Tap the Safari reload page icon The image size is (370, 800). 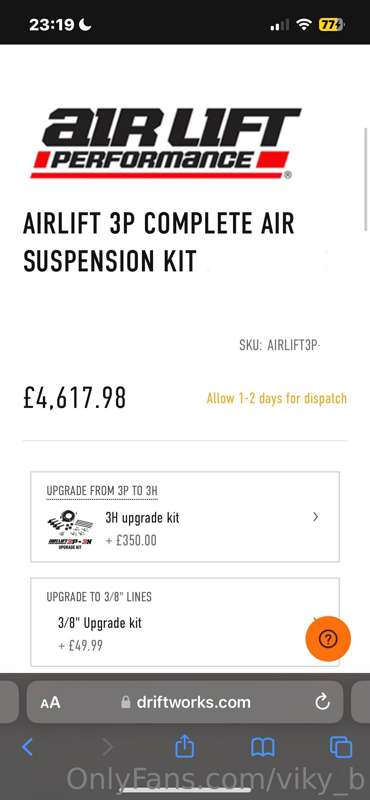coord(323,703)
